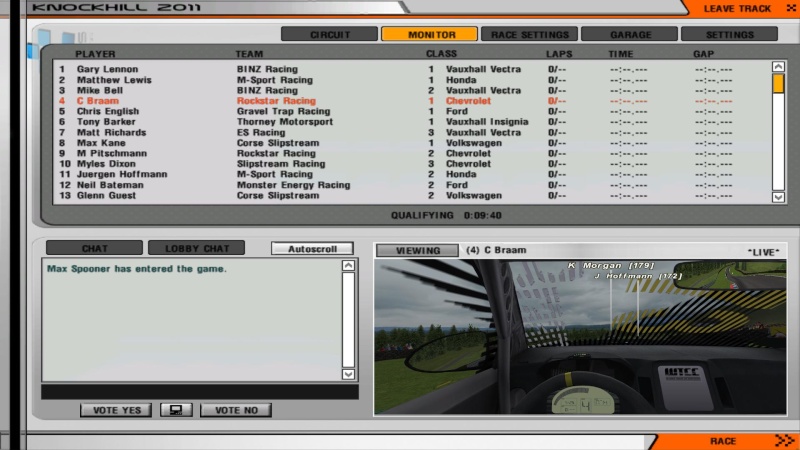Viewport: 800px width, 450px height.
Task: Select player Glenn Guest
Action: [106, 195]
